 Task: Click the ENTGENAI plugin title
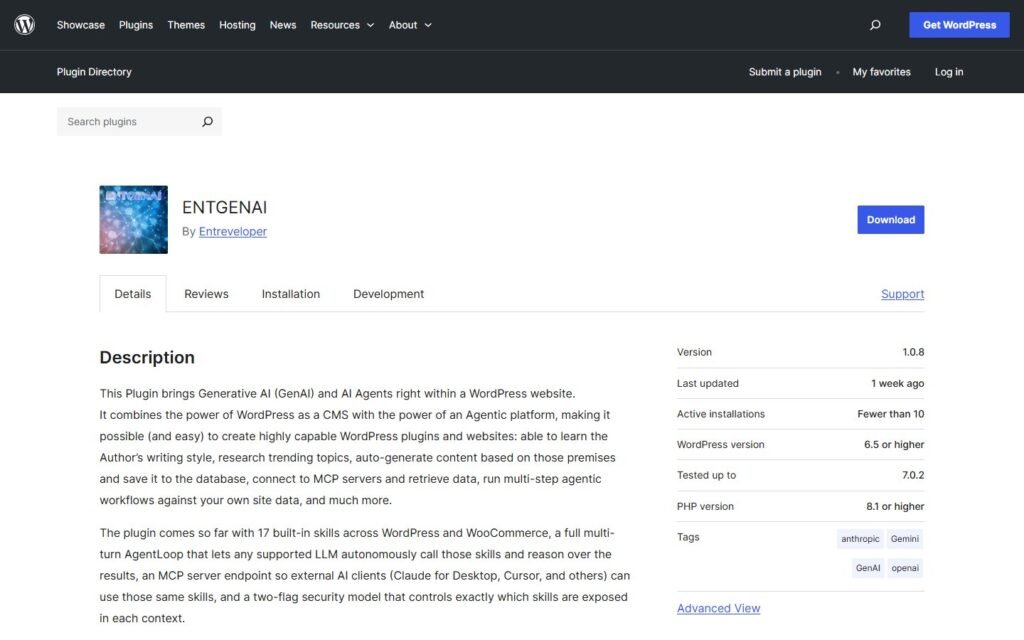tap(225, 207)
